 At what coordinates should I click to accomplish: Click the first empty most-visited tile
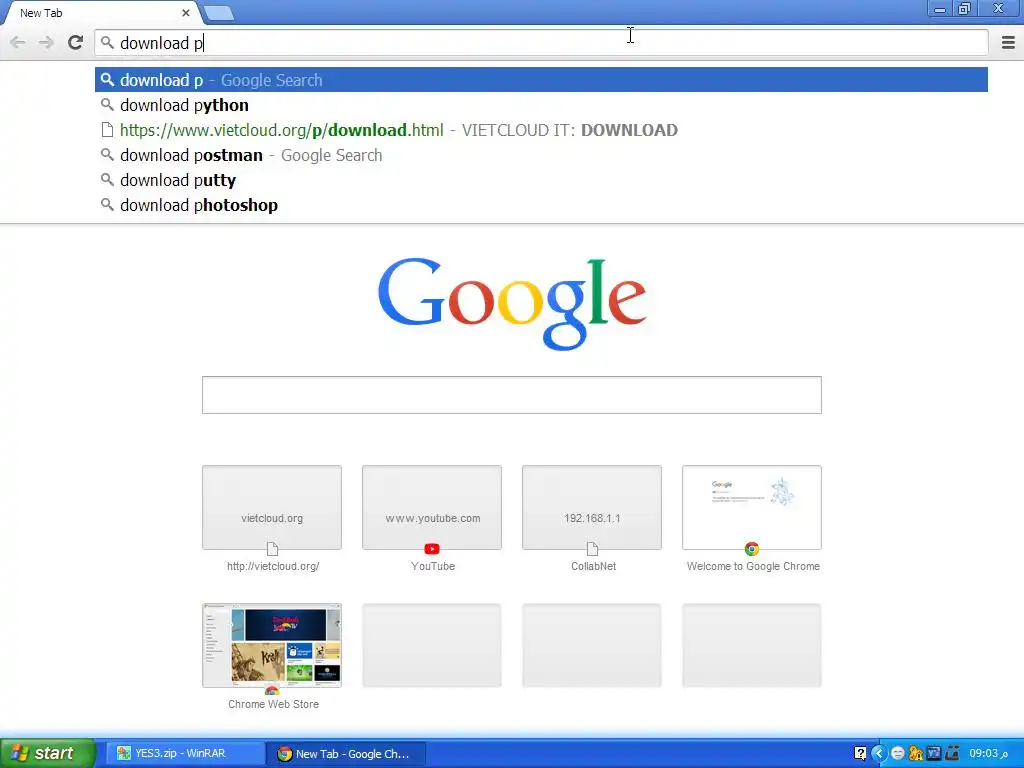point(432,645)
